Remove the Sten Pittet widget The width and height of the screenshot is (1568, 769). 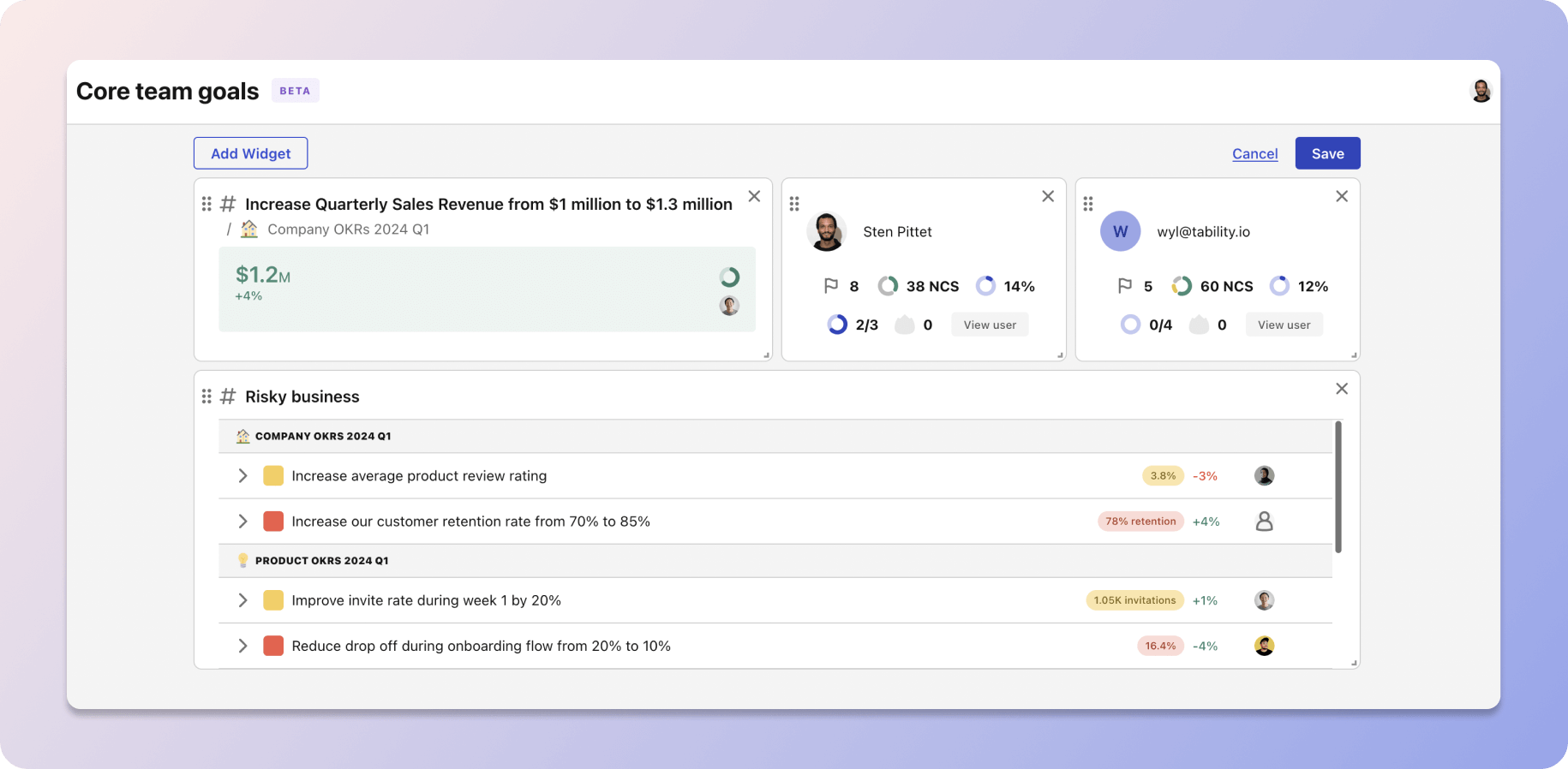pos(1048,196)
